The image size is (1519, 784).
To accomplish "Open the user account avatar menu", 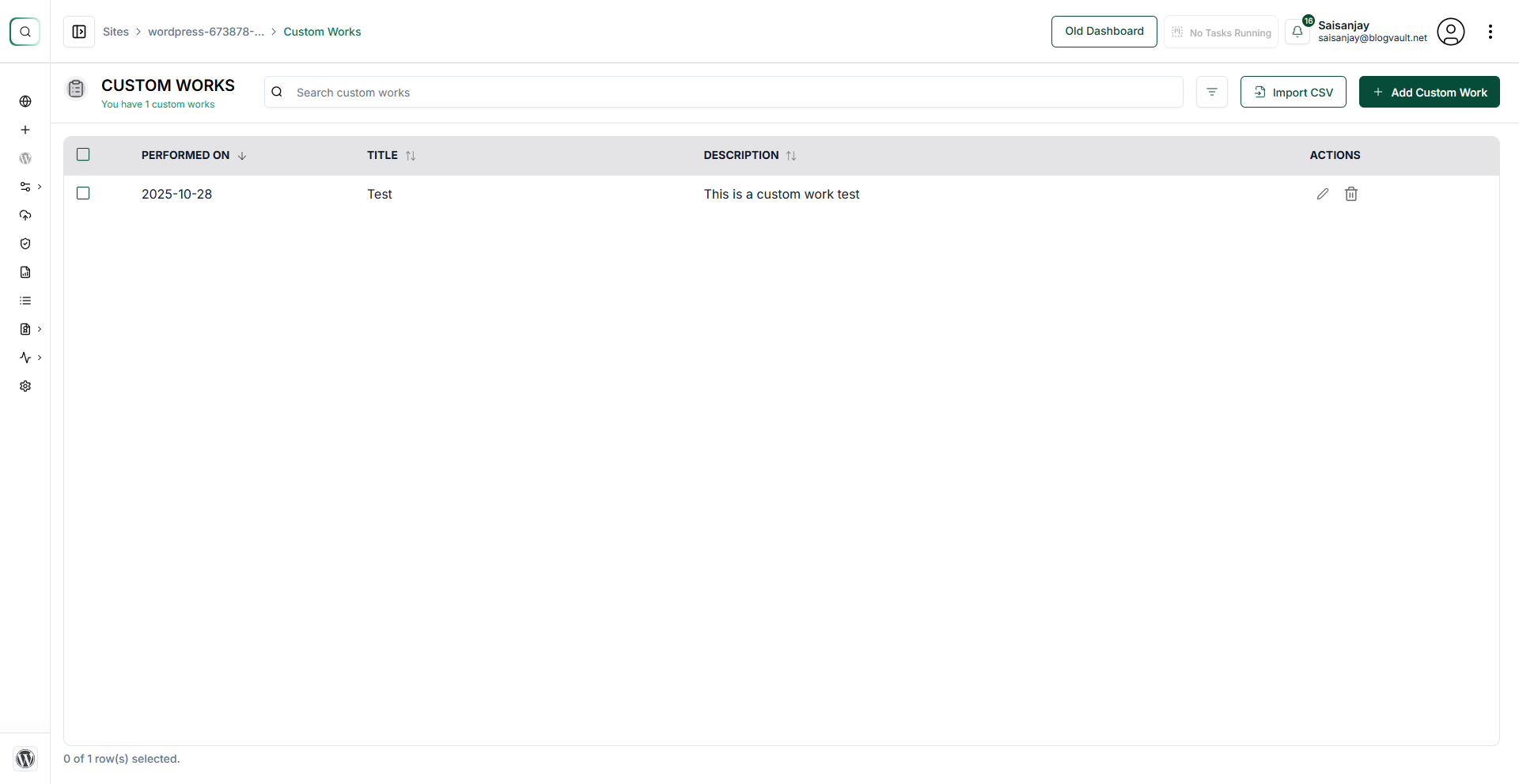I will point(1451,32).
